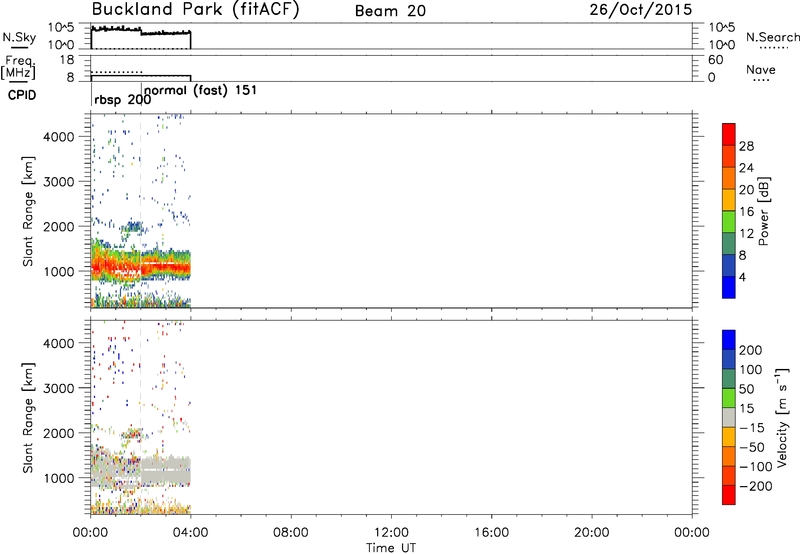This screenshot has width=800, height=554.
Task: Click the 'rbsp 200' mode text
Action: pyautogui.click(x=122, y=99)
